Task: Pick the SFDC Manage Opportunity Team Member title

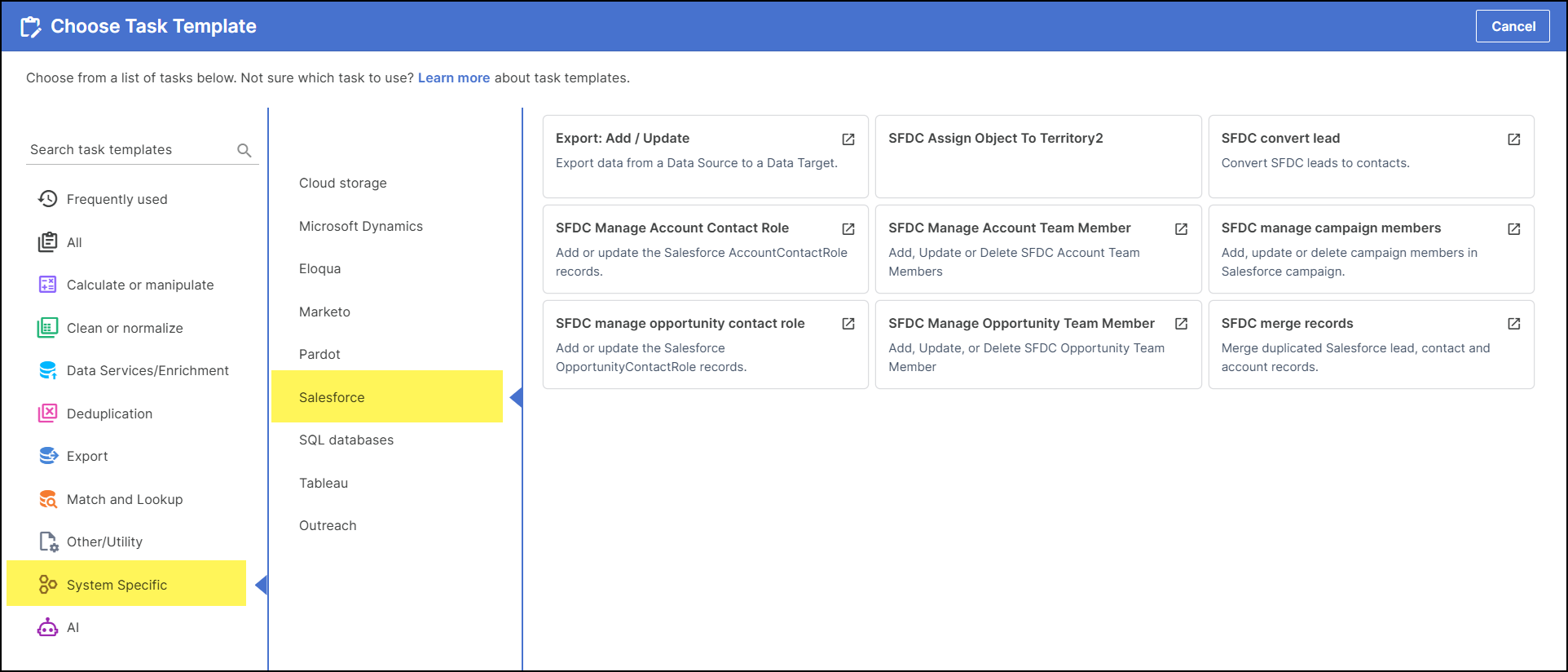Action: 1021,323
